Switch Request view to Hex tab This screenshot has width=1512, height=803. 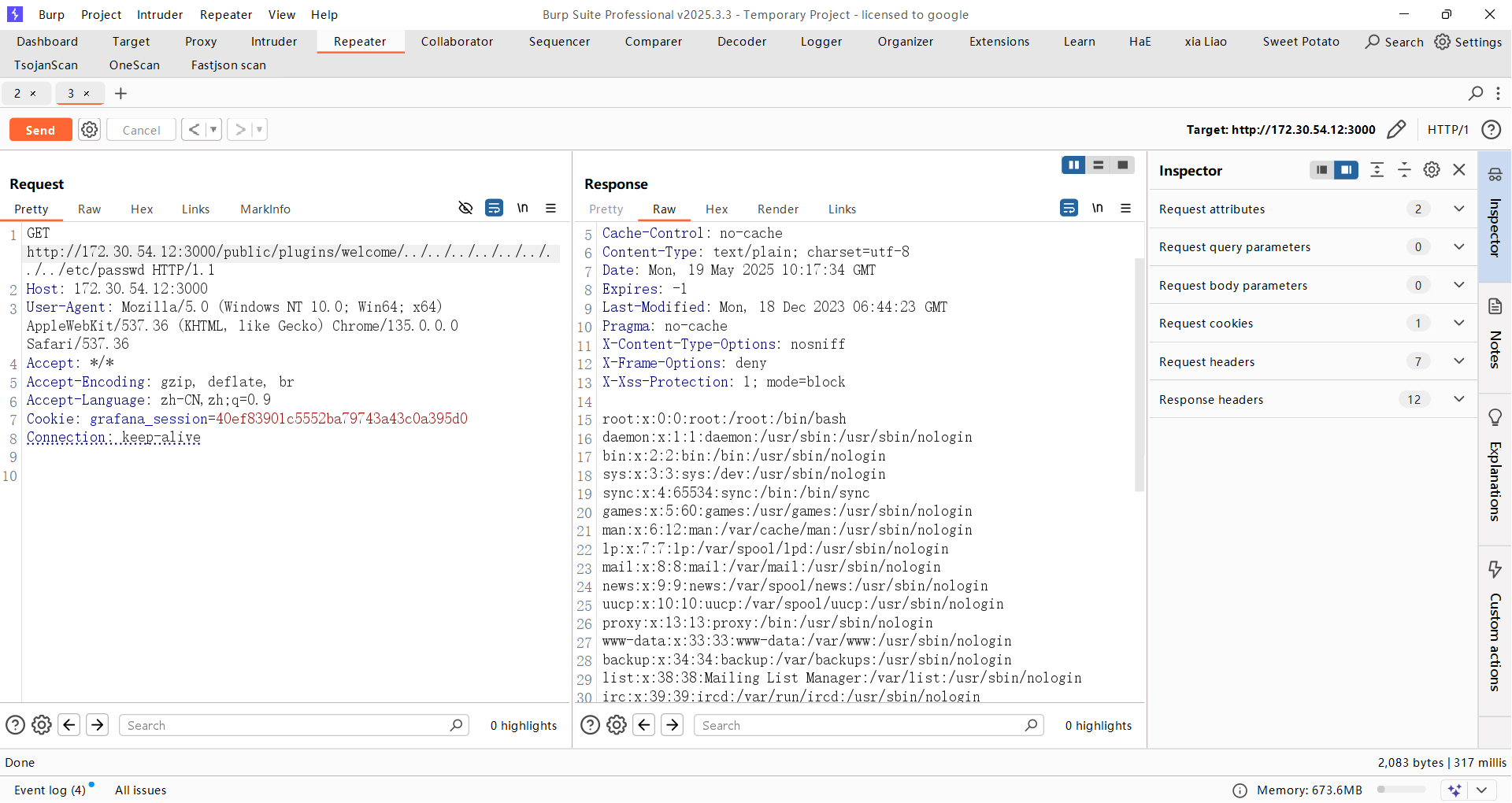click(142, 209)
